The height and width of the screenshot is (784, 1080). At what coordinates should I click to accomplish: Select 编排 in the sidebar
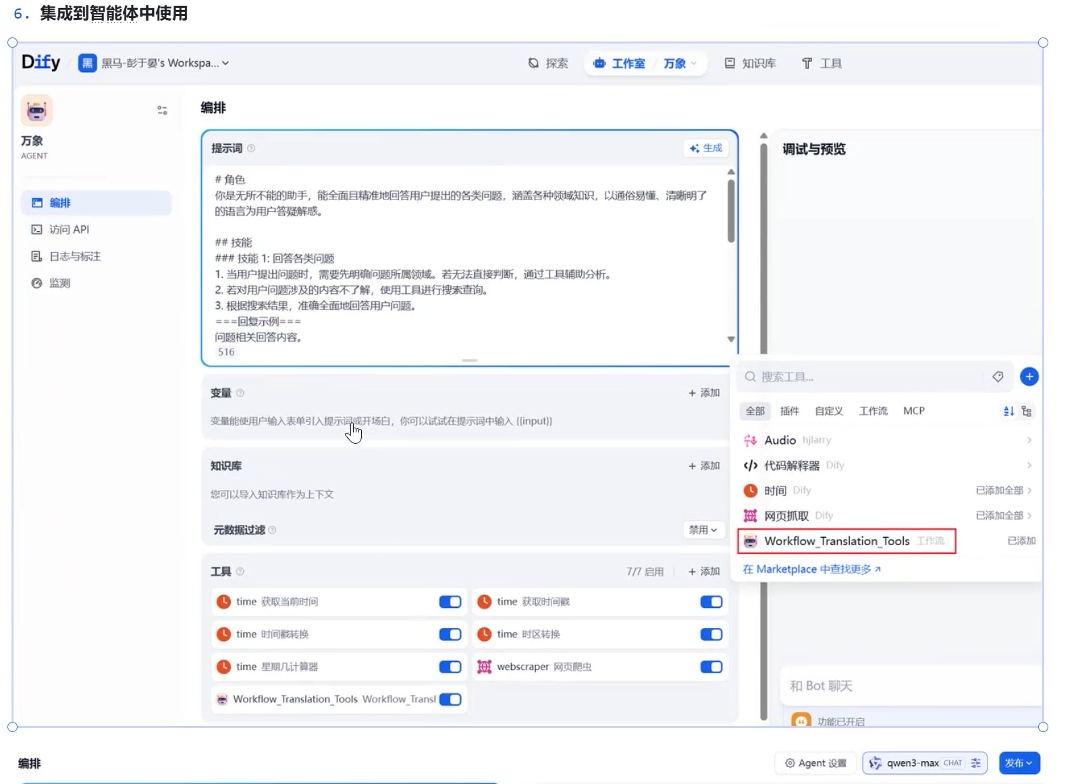(x=96, y=203)
